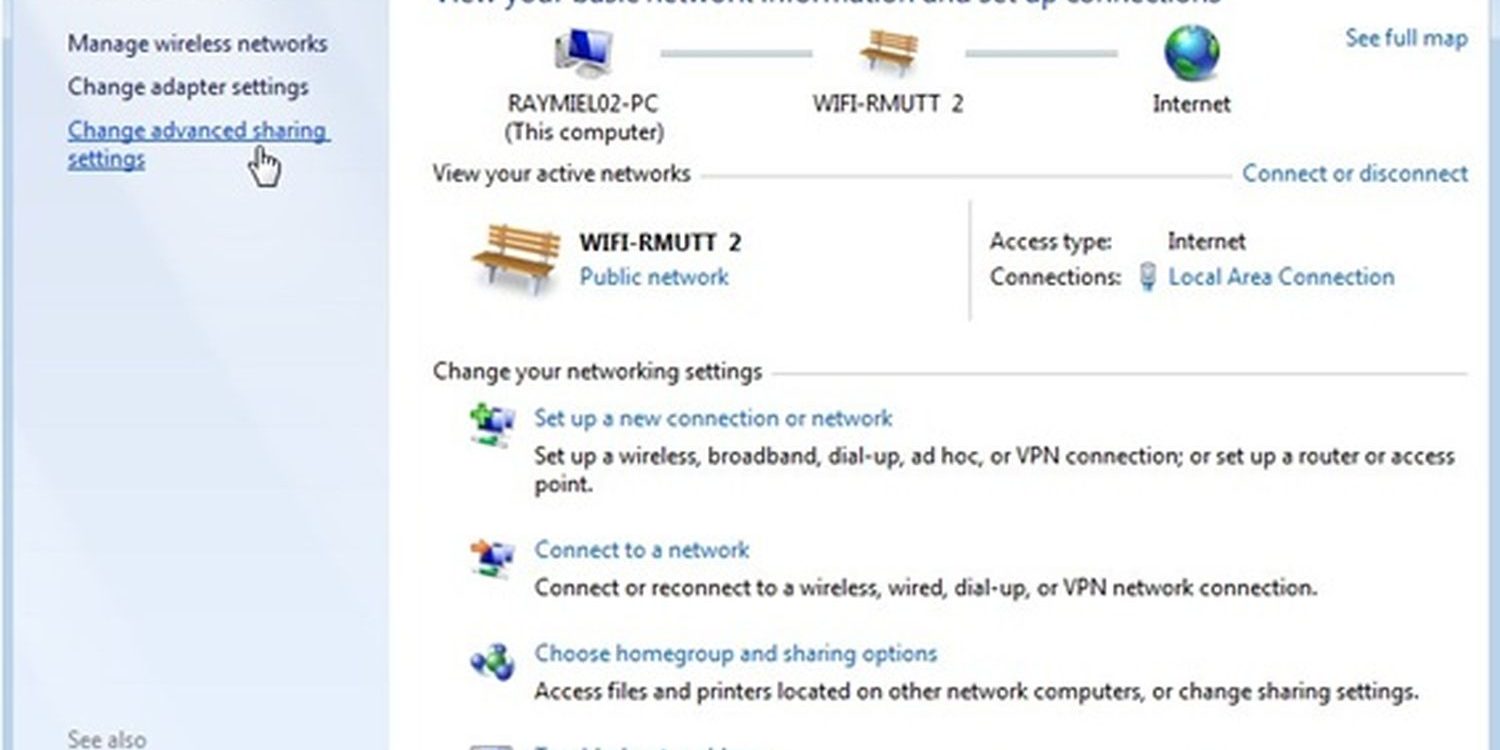Click the Public network link
1500x750 pixels.
coord(654,277)
